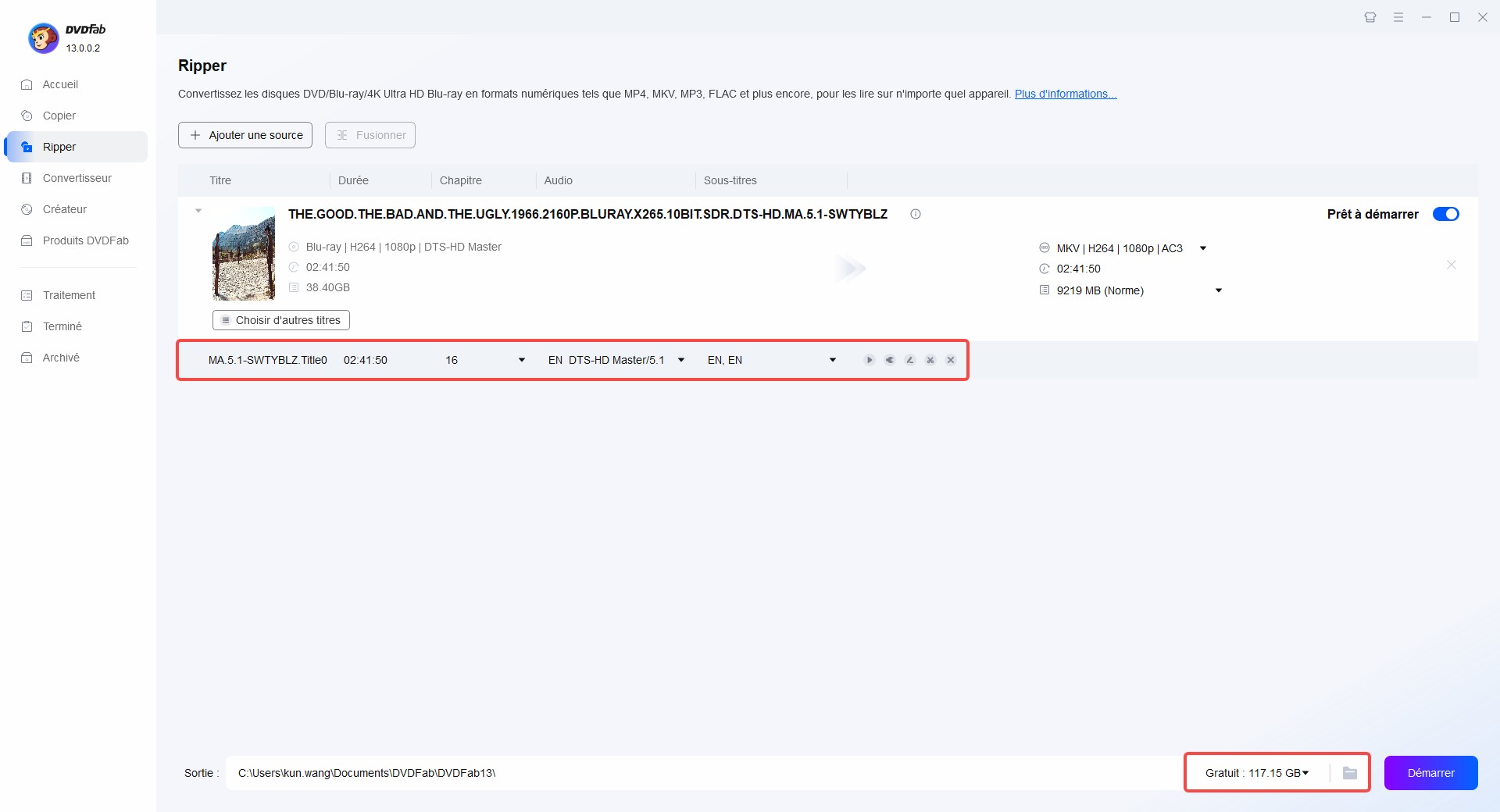The height and width of the screenshot is (812, 1500).
Task: Collapse the movie task expander arrow
Action: point(198,211)
